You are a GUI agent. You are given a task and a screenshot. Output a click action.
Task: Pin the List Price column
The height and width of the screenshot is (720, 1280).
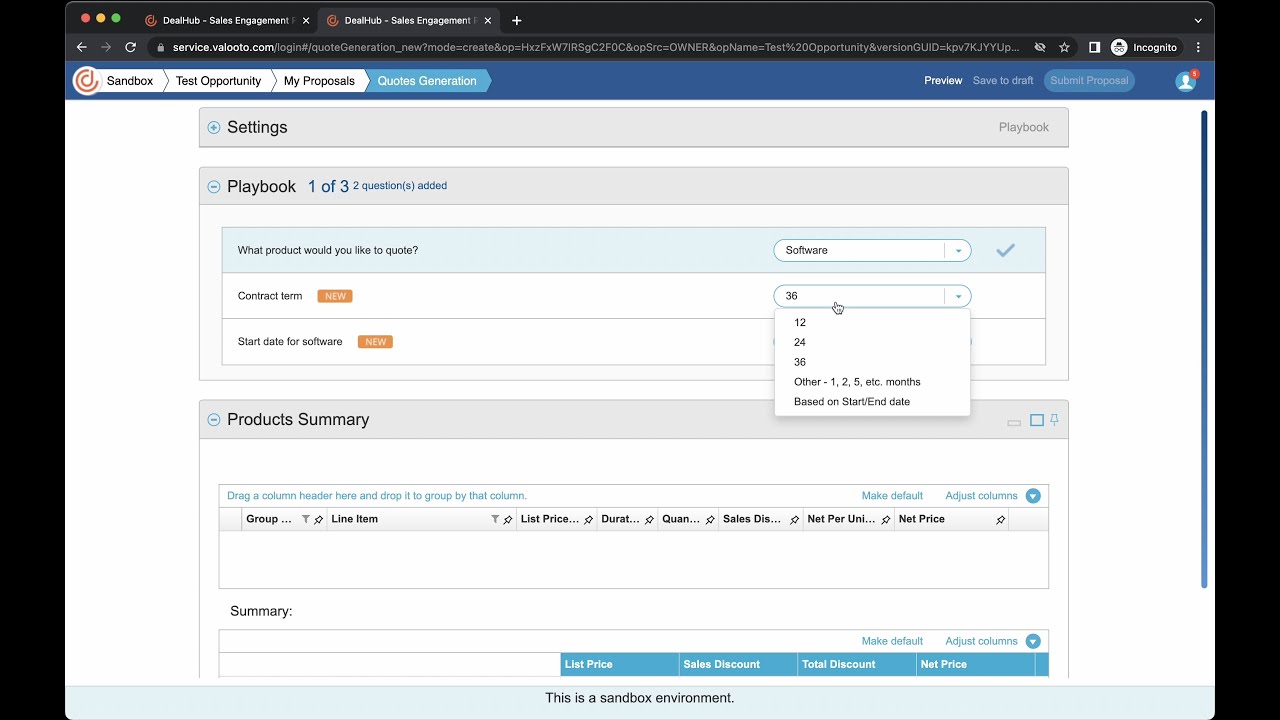(x=589, y=520)
